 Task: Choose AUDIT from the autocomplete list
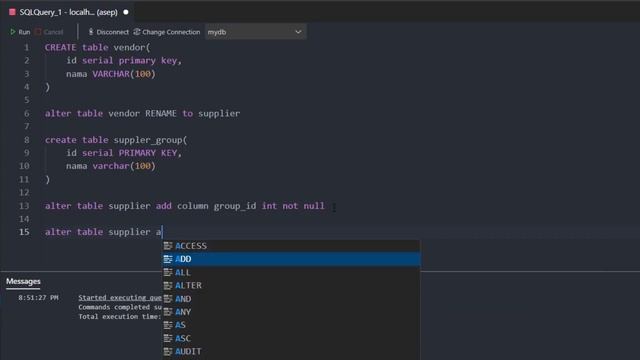(x=291, y=351)
